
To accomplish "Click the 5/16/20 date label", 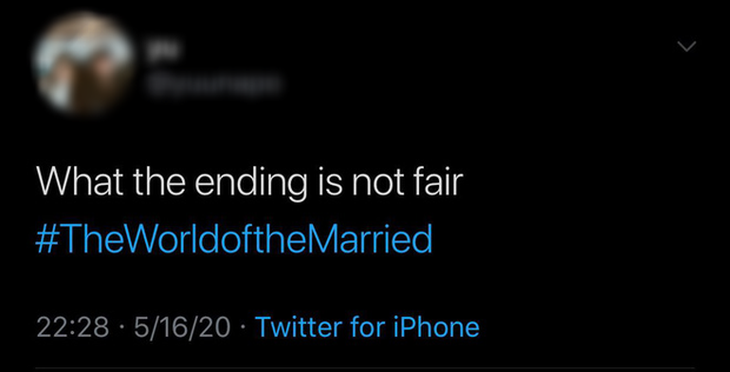I will pos(182,327).
